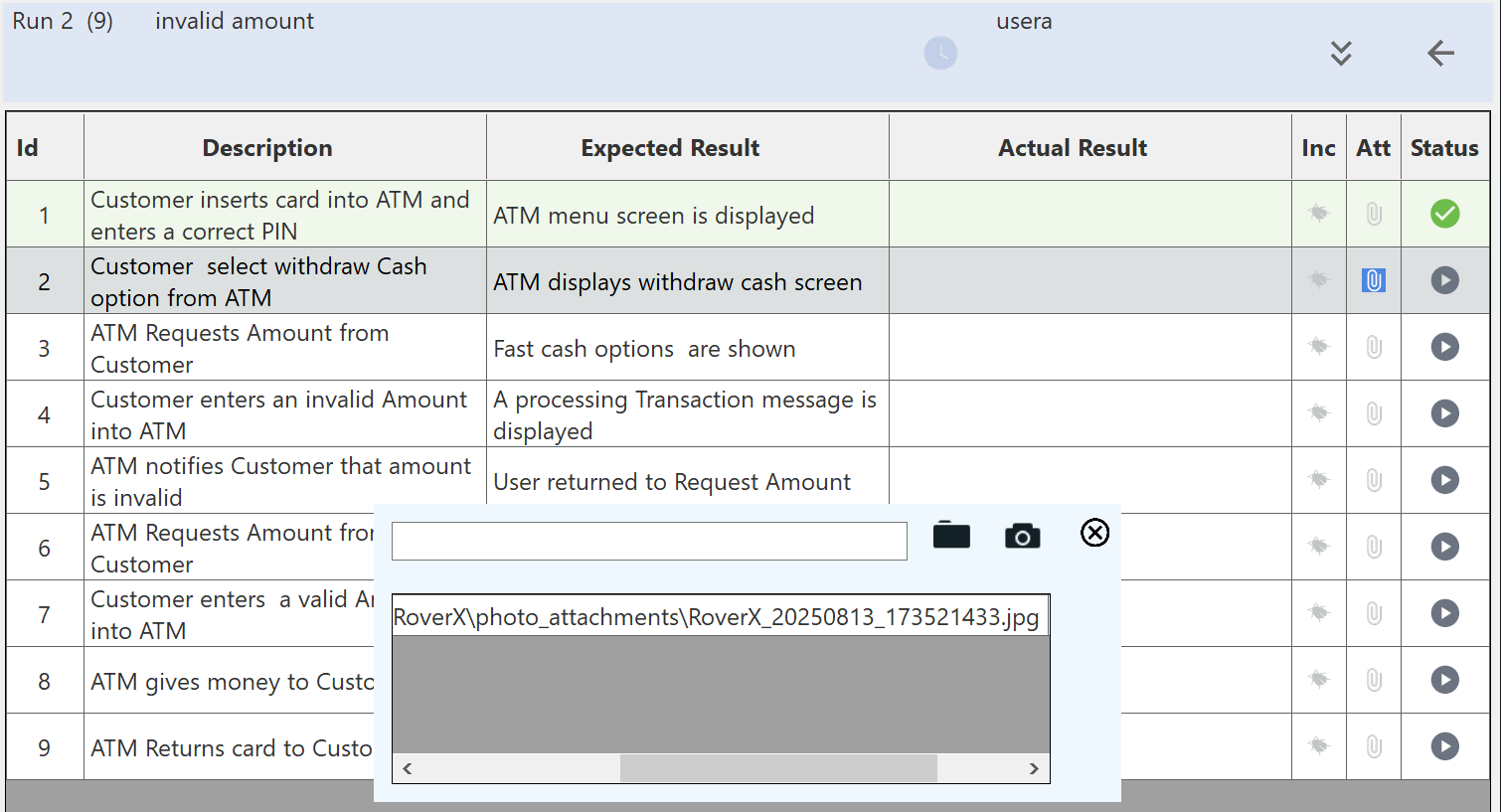The width and height of the screenshot is (1501, 812).
Task: Set status of step 5 via play button
Action: point(1444,480)
